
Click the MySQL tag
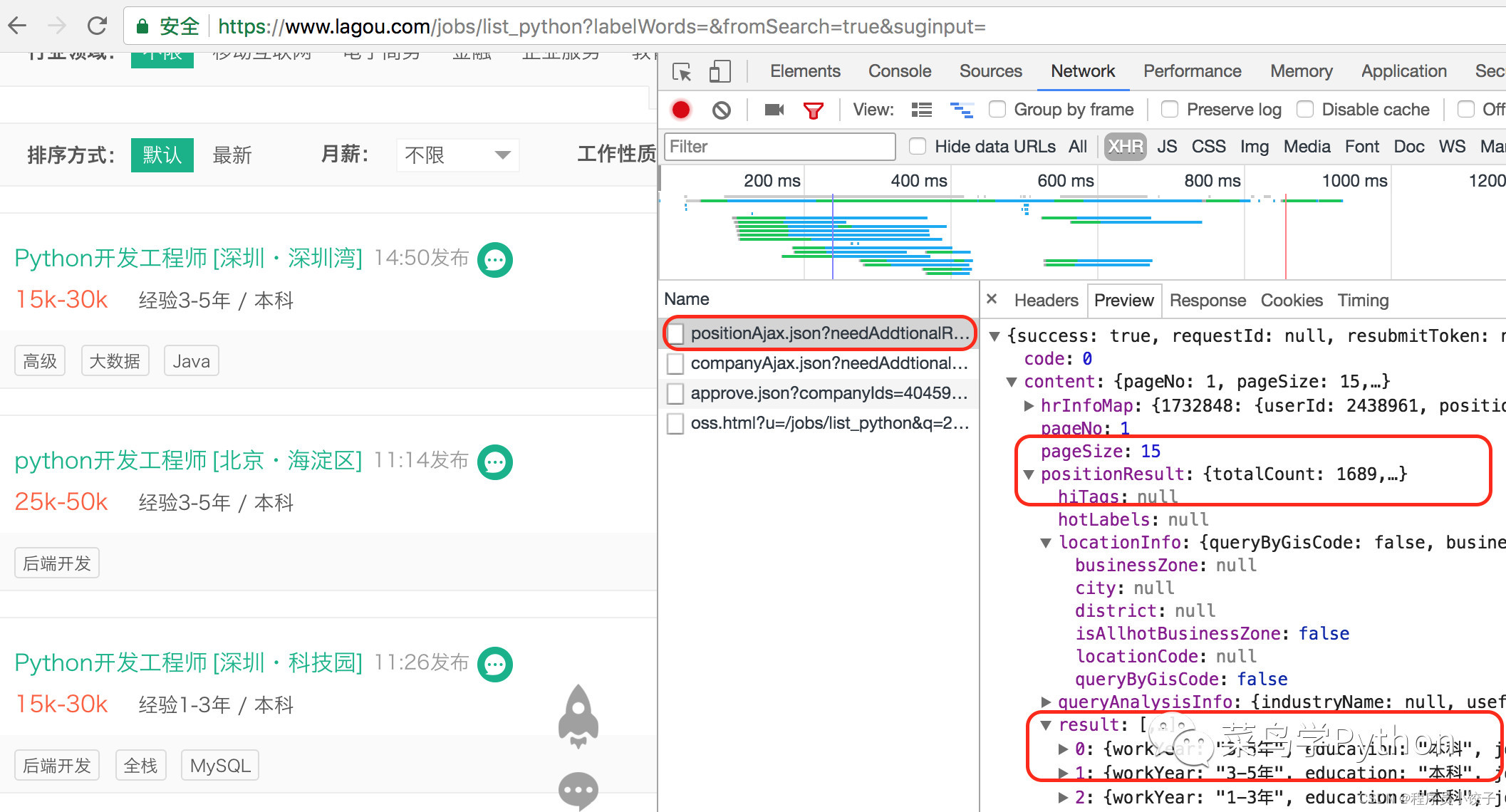[220, 766]
